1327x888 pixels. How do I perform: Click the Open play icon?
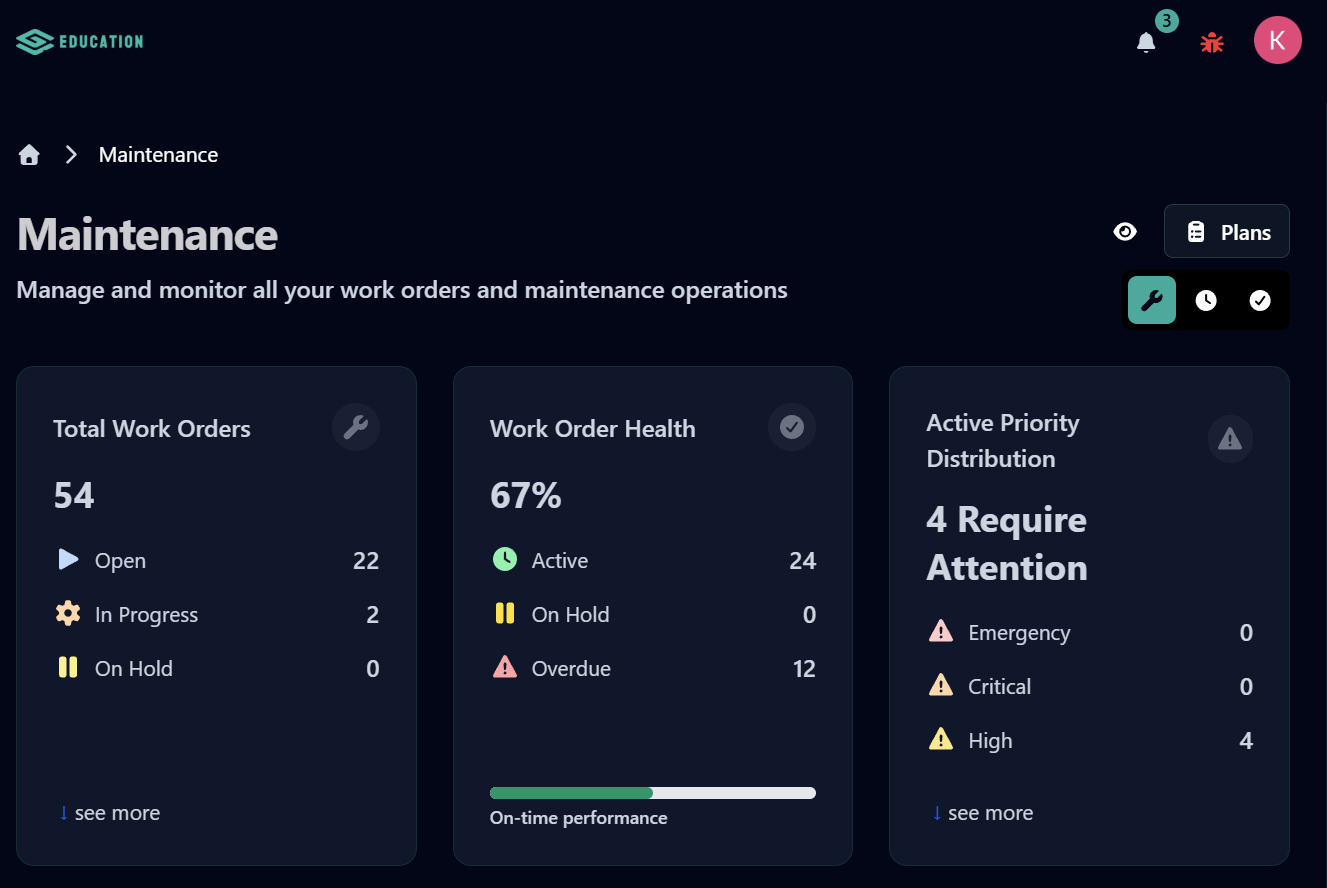point(68,560)
